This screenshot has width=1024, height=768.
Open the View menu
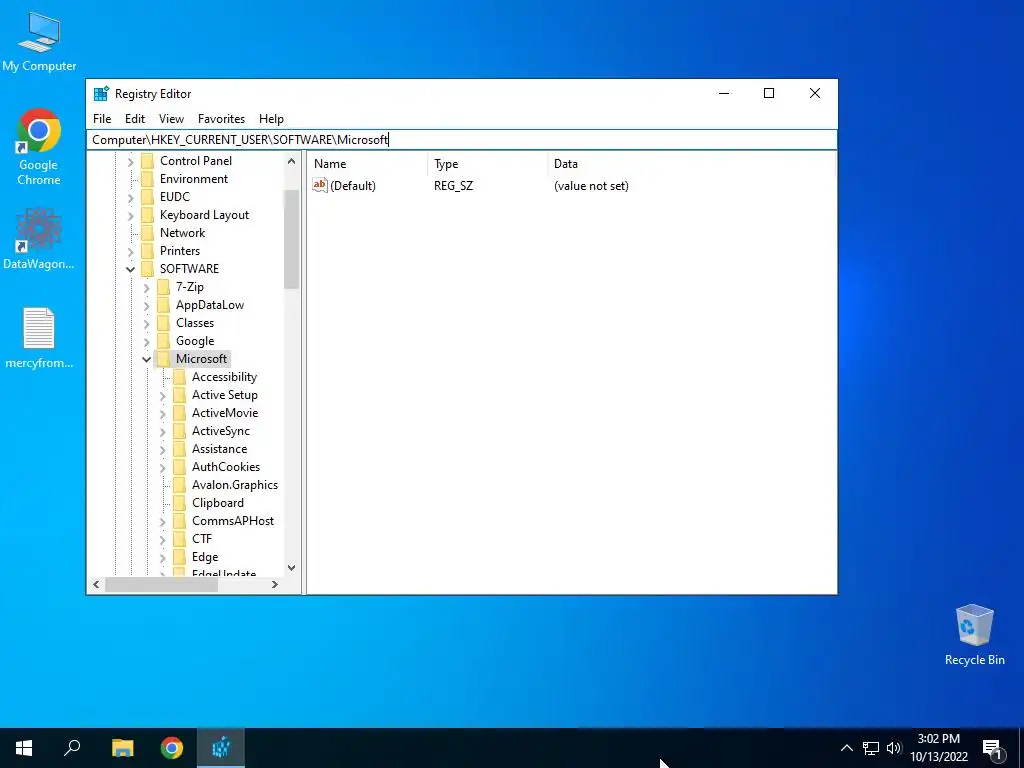171,119
